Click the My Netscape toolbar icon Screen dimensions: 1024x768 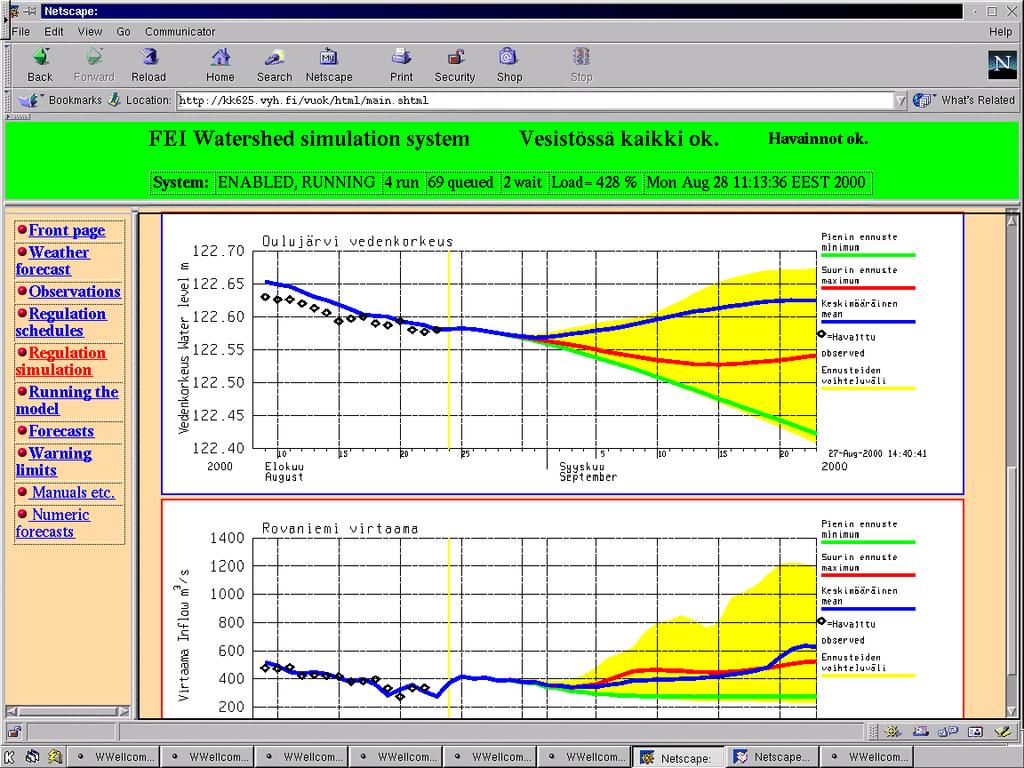(x=328, y=57)
